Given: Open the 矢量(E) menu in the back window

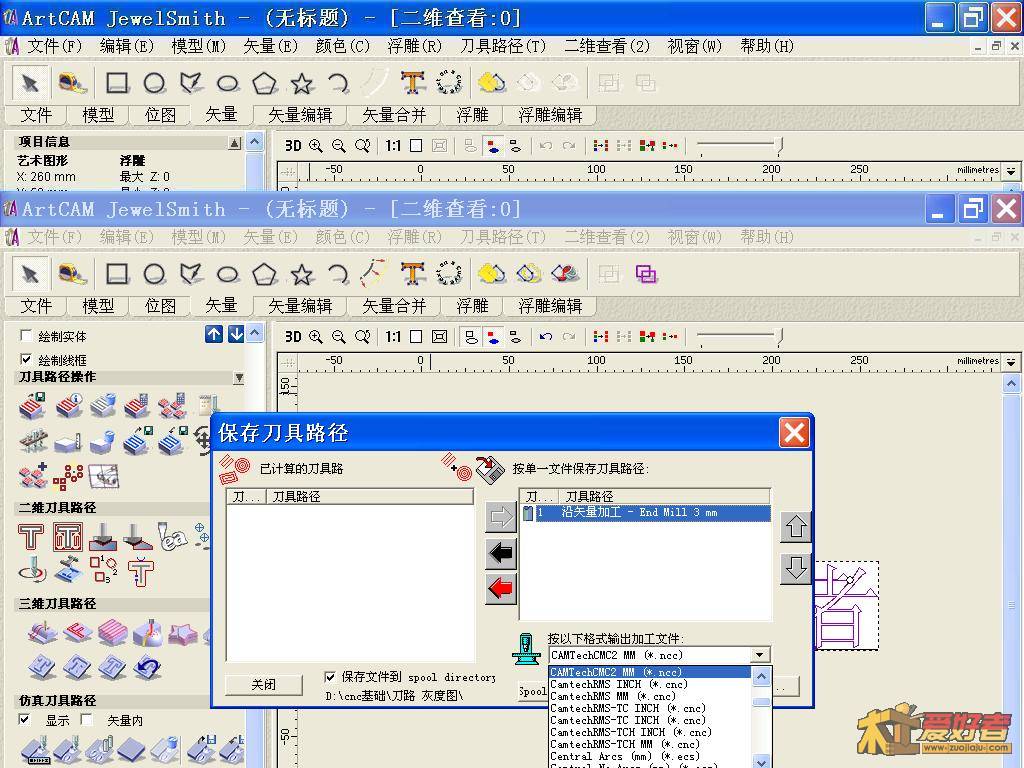Looking at the screenshot, I should pos(270,46).
